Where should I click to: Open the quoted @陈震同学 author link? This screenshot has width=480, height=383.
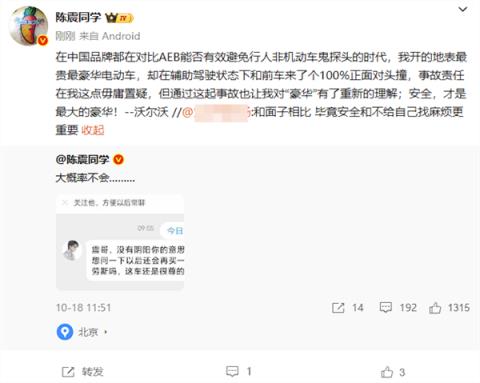click(x=83, y=160)
